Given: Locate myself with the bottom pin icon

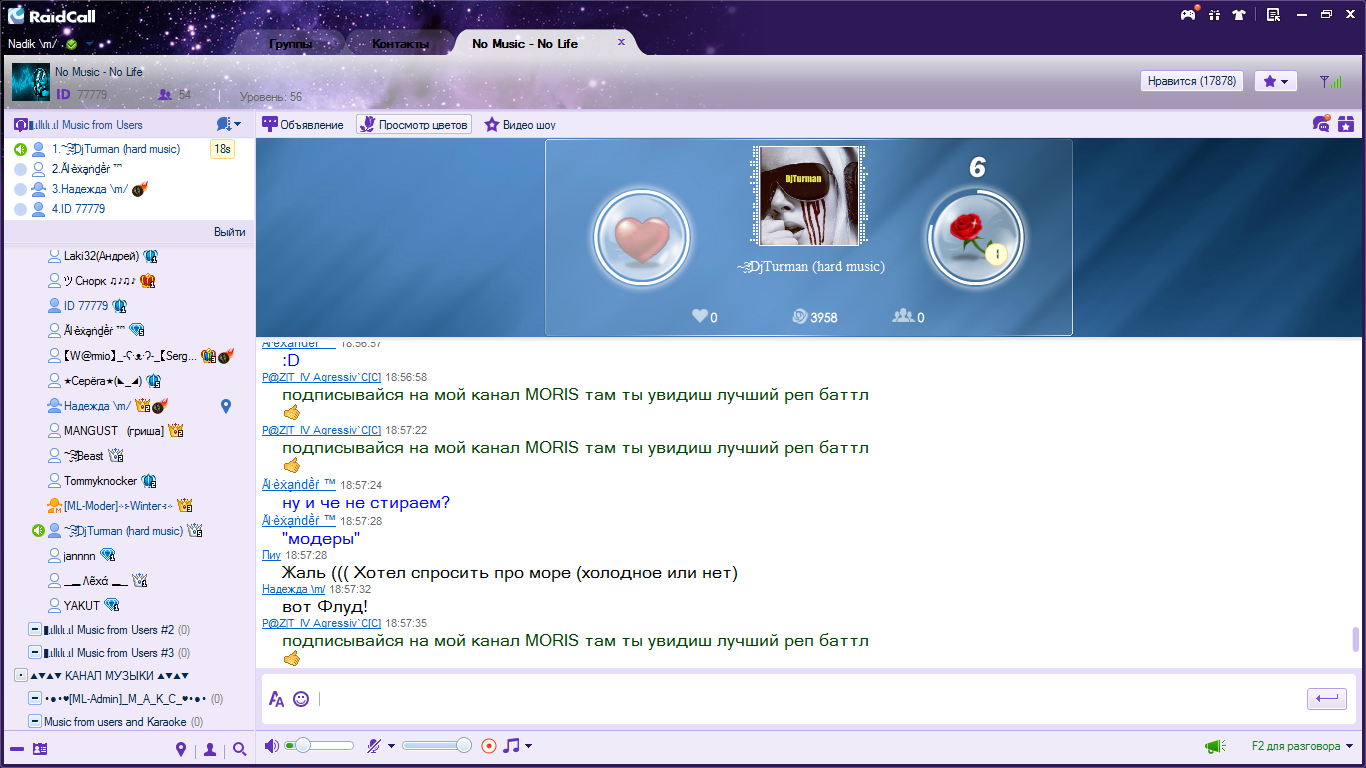Looking at the screenshot, I should click(181, 749).
